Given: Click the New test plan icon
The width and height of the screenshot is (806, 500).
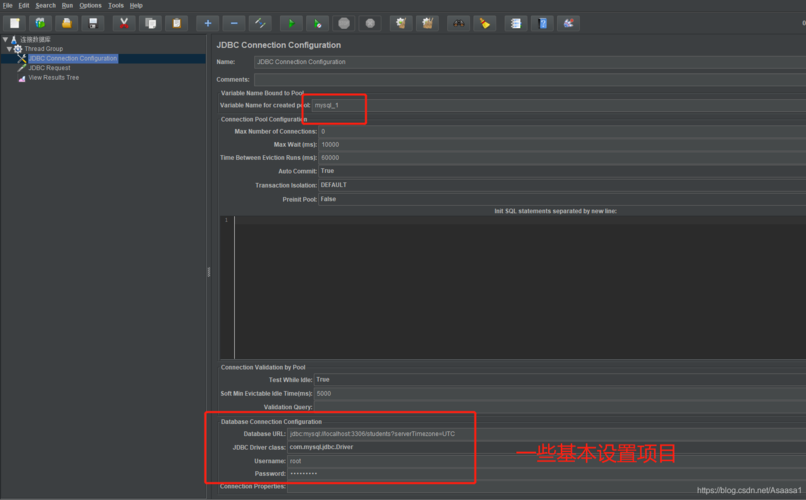Looking at the screenshot, I should 14,23.
